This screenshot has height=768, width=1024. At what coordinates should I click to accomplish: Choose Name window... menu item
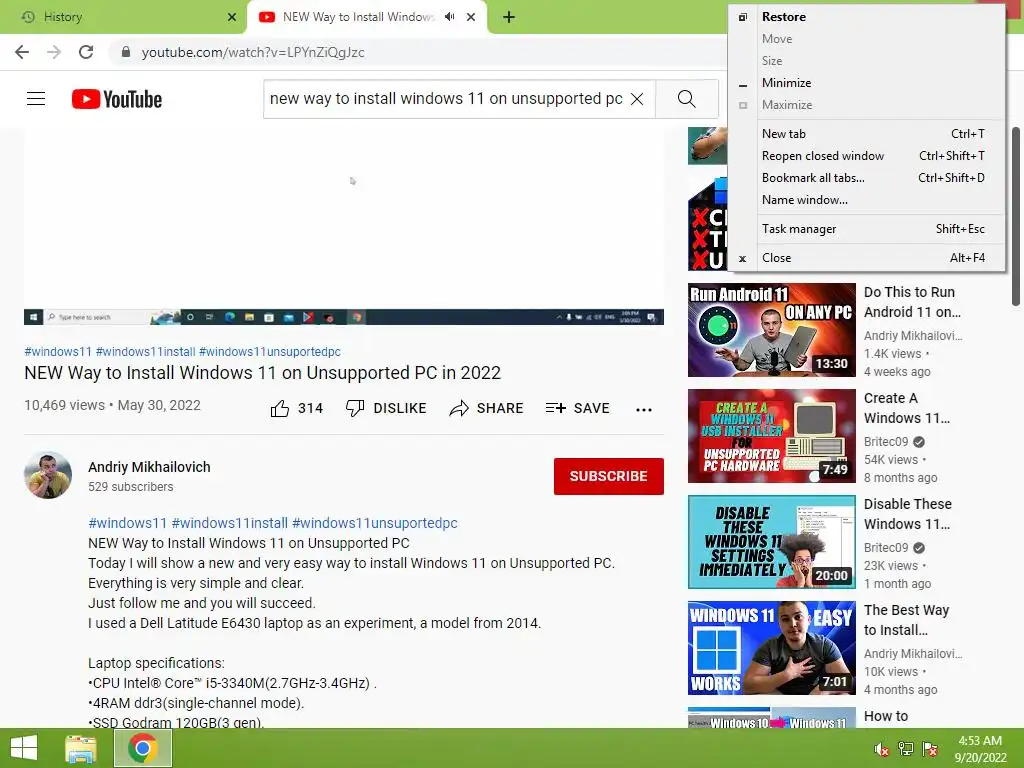pos(866,200)
